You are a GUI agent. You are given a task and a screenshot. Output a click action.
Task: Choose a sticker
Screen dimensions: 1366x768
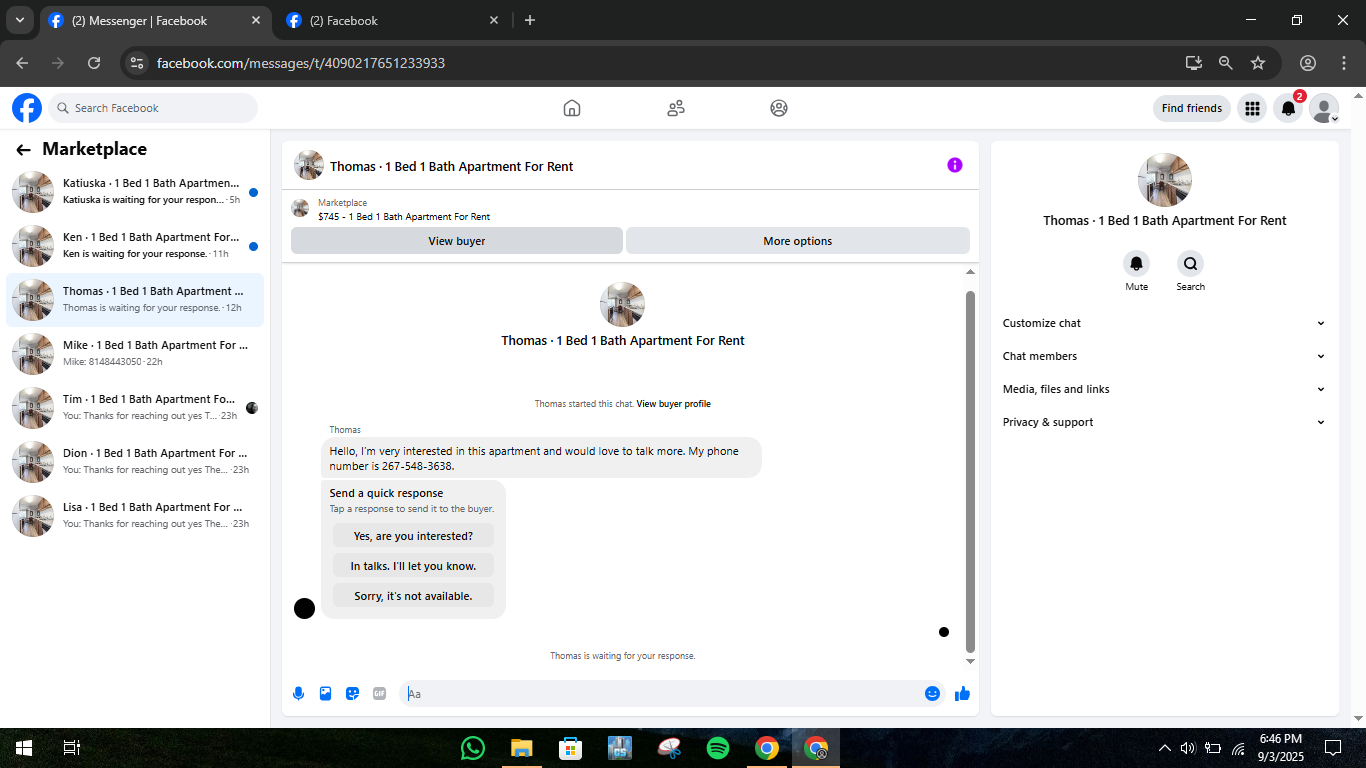point(352,693)
